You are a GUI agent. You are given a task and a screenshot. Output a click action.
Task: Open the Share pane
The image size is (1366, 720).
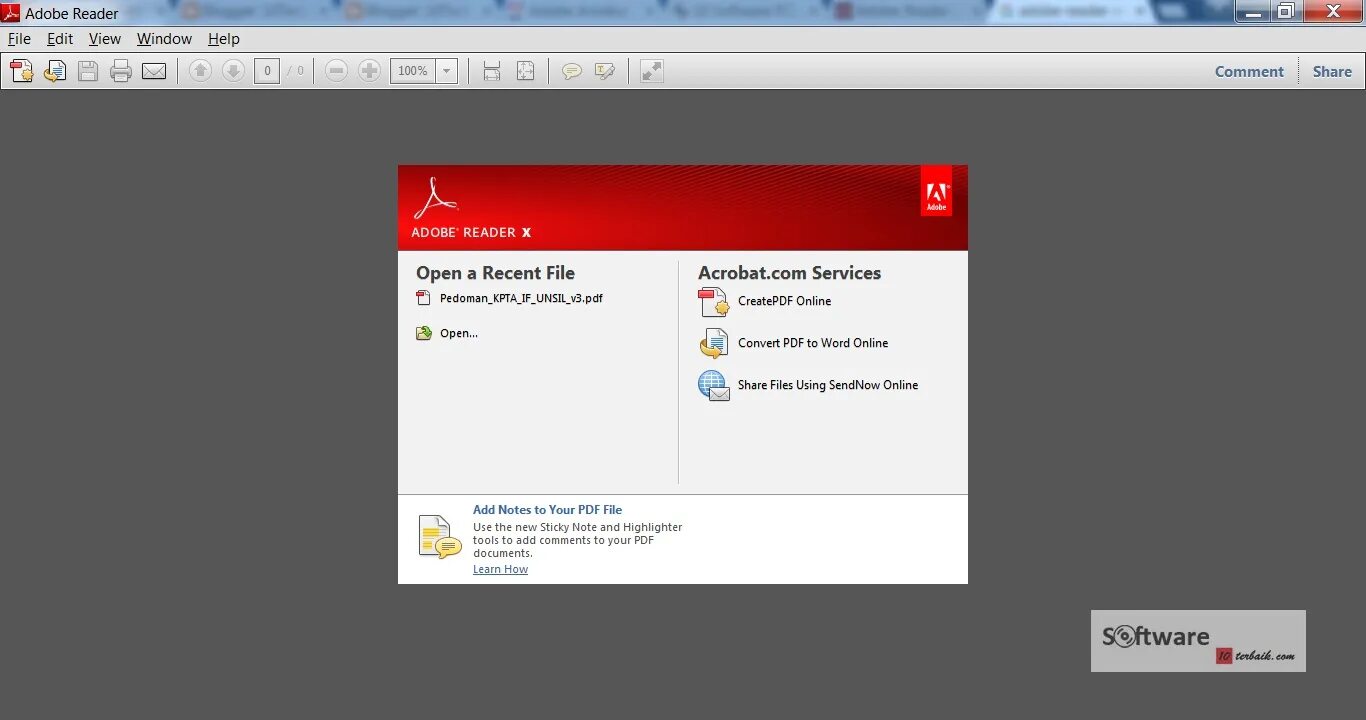(x=1332, y=71)
